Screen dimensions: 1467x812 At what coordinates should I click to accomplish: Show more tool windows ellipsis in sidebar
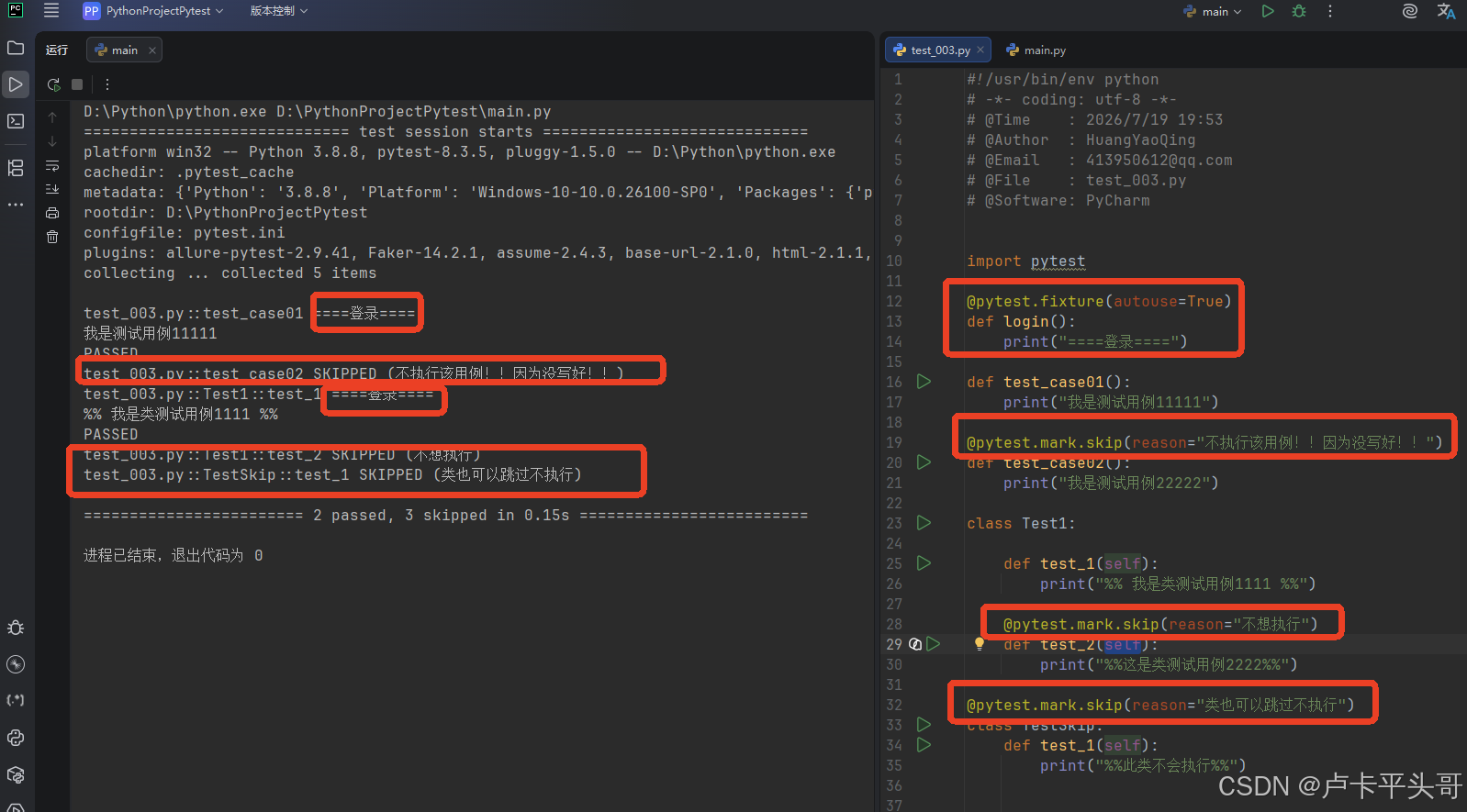[16, 205]
